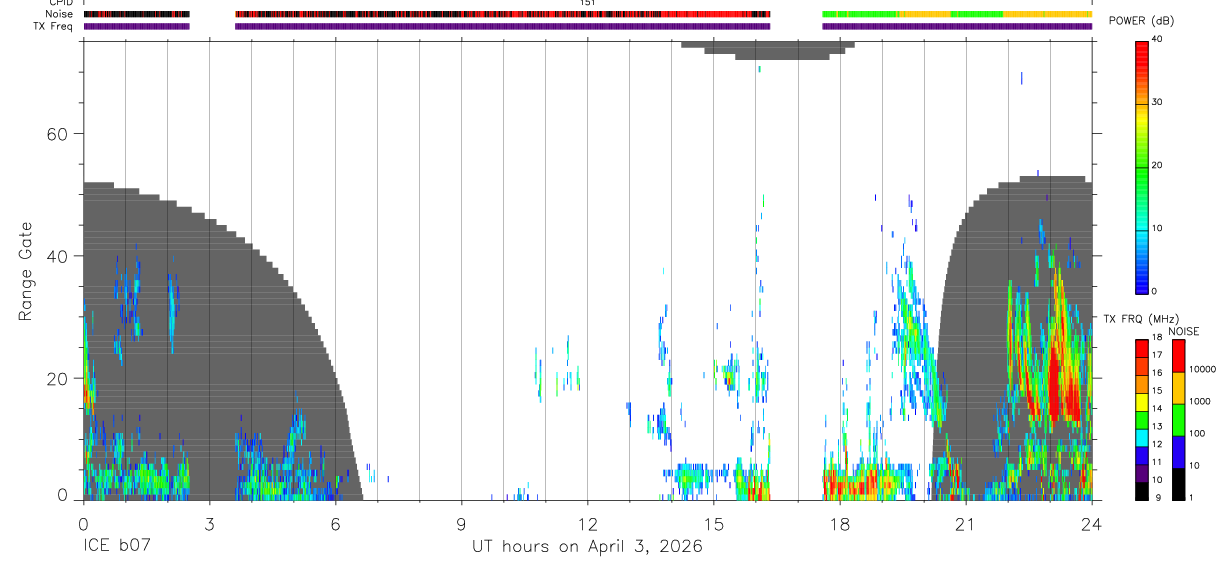Click the 14 label on TX FRQ legend
This screenshot has height=567, width=1228.
point(1157,408)
